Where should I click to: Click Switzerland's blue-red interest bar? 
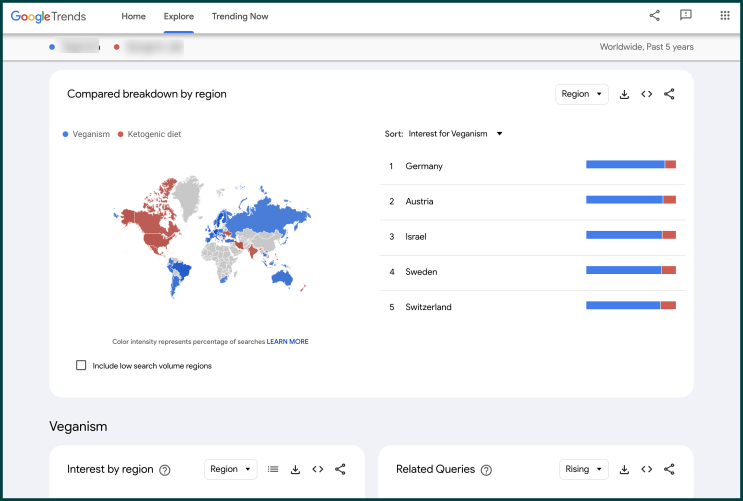tap(631, 305)
